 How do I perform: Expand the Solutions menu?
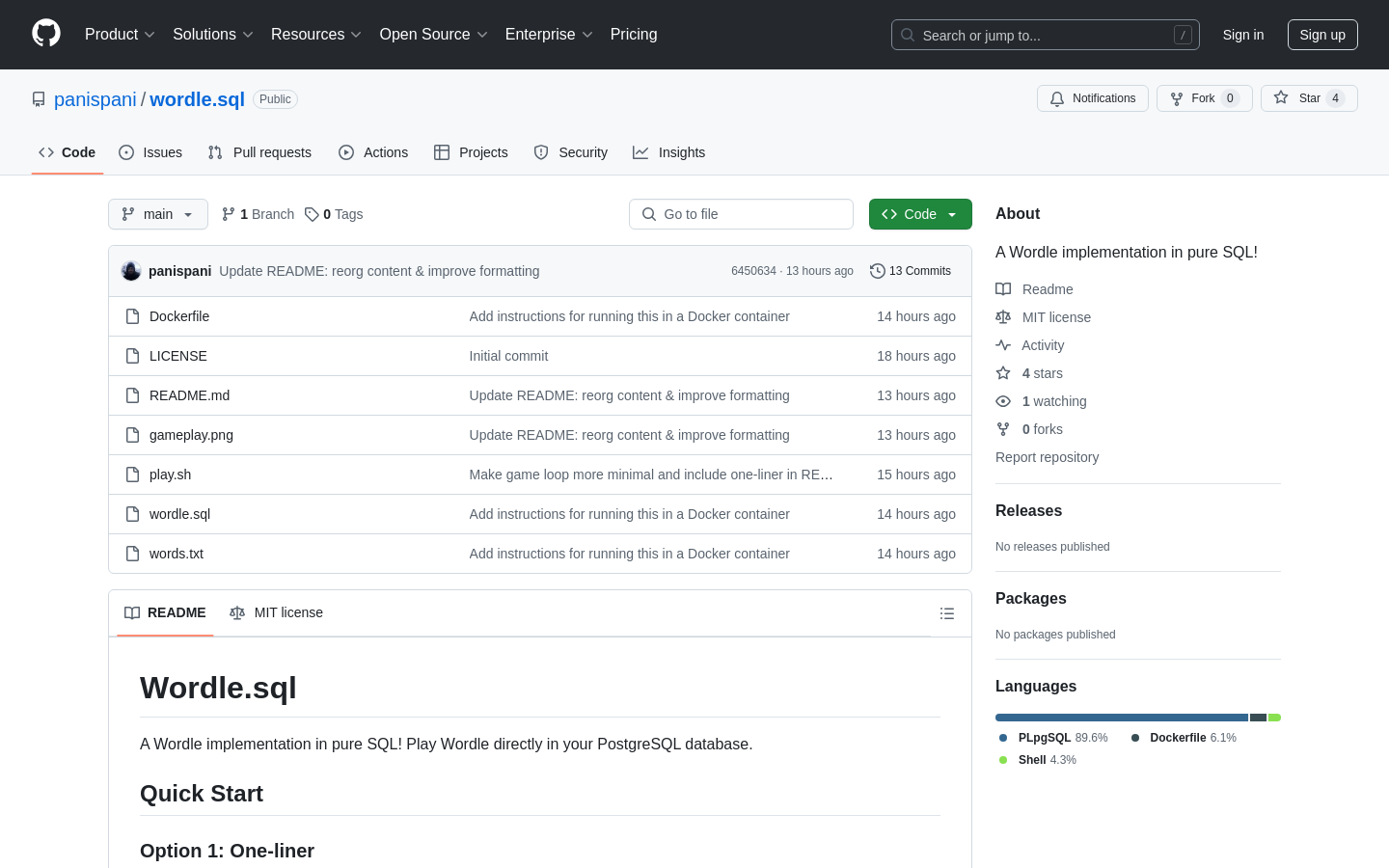[x=213, y=35]
